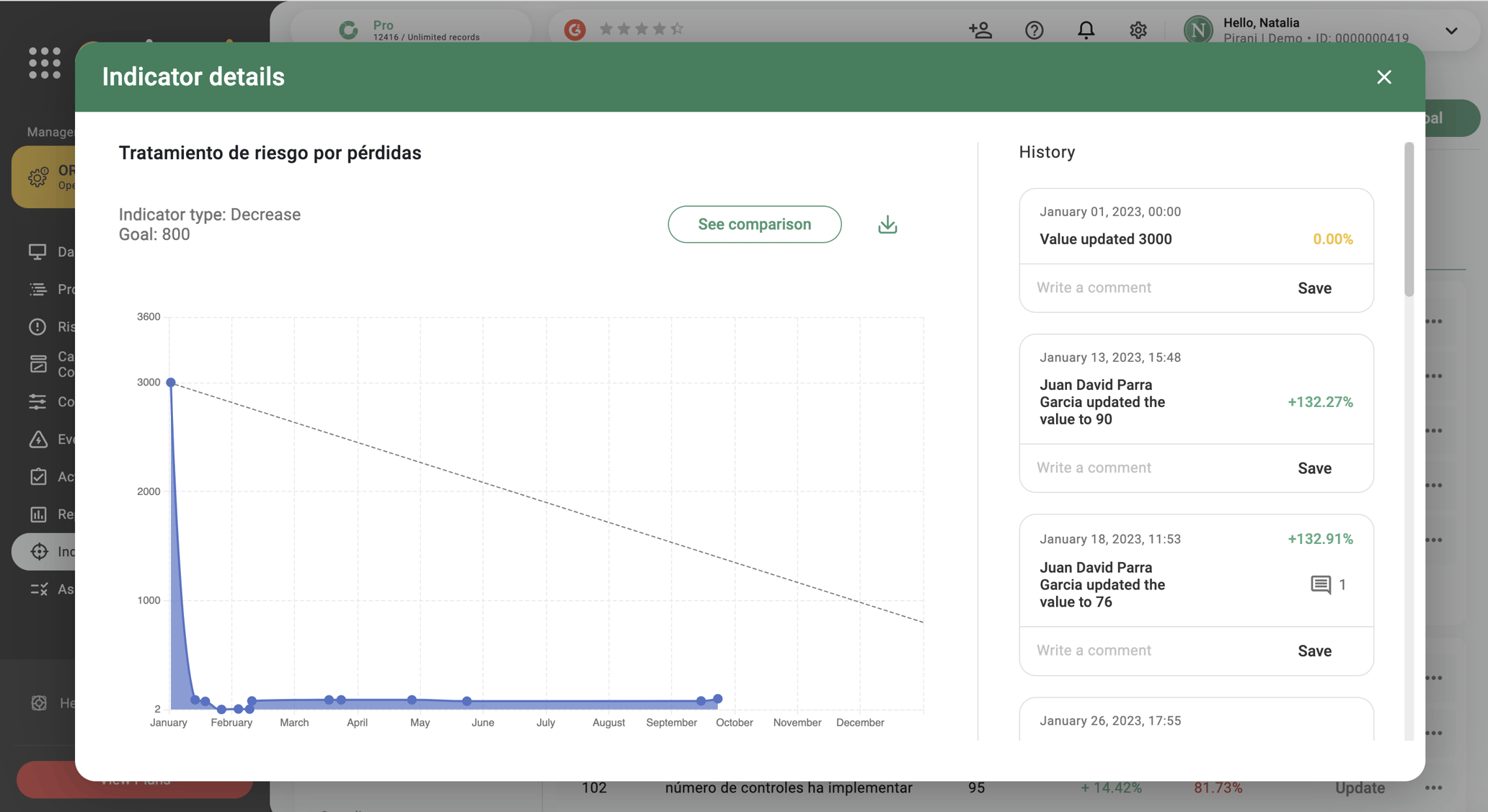This screenshot has width=1488, height=812.
Task: Select the Assessments item in sidebar
Action: pos(39,589)
